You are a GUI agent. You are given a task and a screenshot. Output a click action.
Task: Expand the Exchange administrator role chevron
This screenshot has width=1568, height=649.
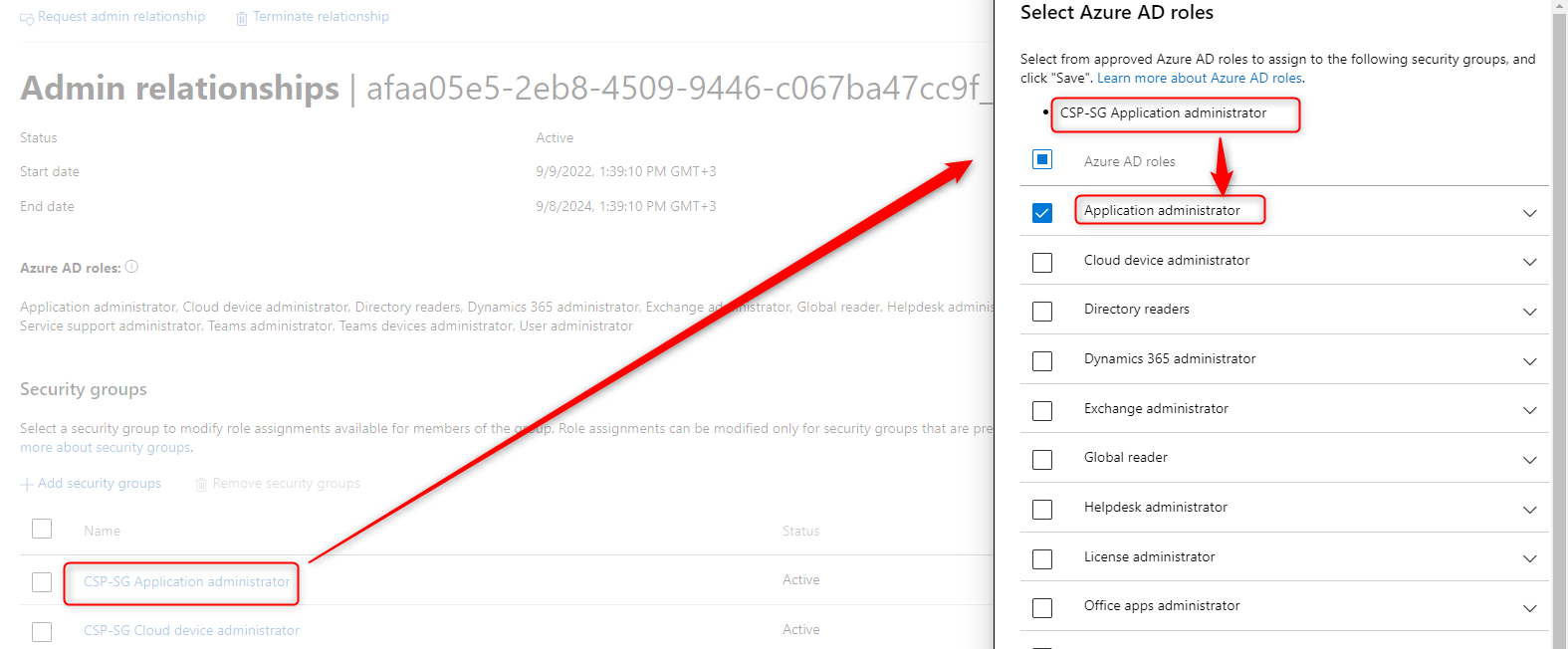[x=1530, y=410]
